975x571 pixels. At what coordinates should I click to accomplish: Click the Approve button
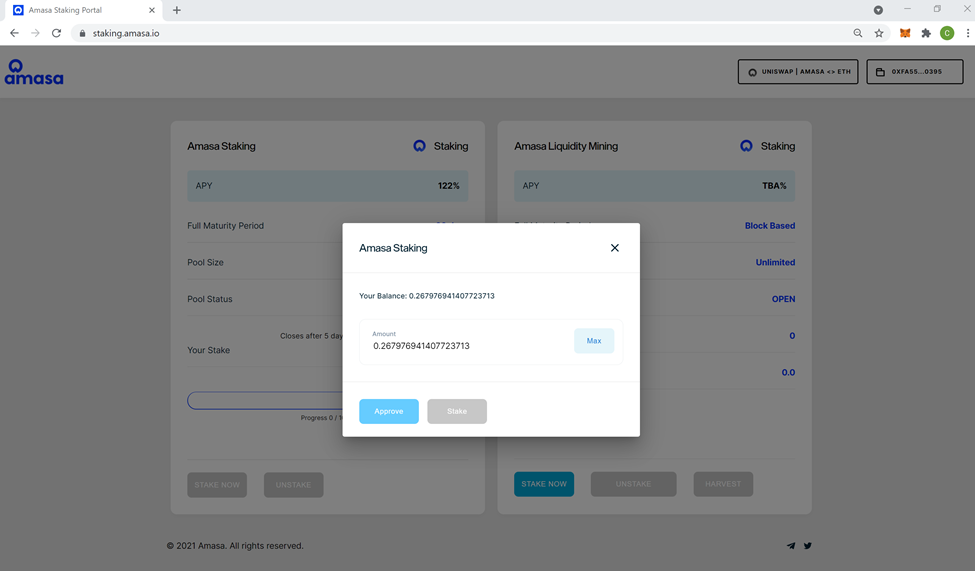(x=389, y=411)
